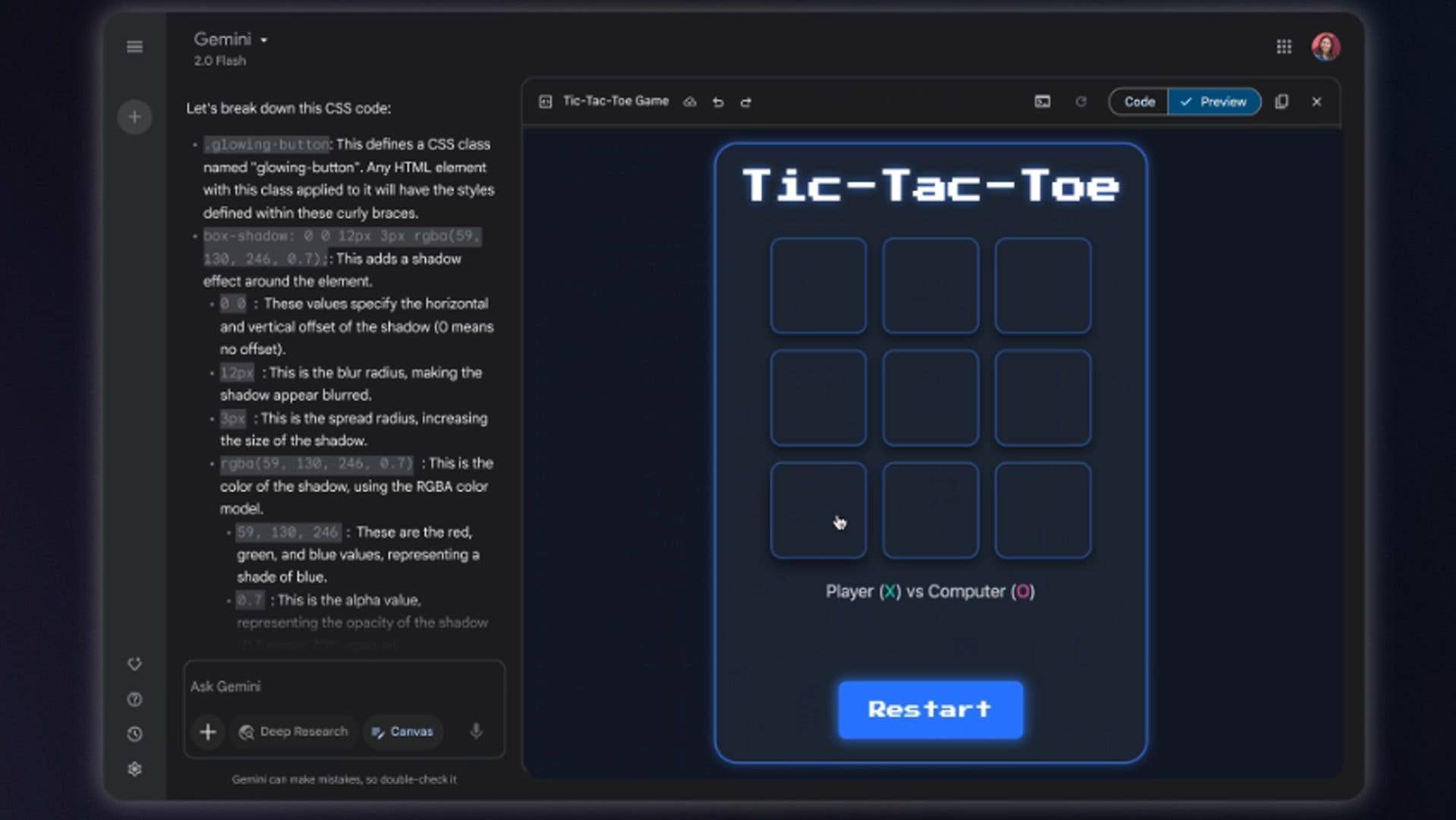Activate the microphone for voice input
The height and width of the screenshot is (820, 1456).
coord(476,731)
